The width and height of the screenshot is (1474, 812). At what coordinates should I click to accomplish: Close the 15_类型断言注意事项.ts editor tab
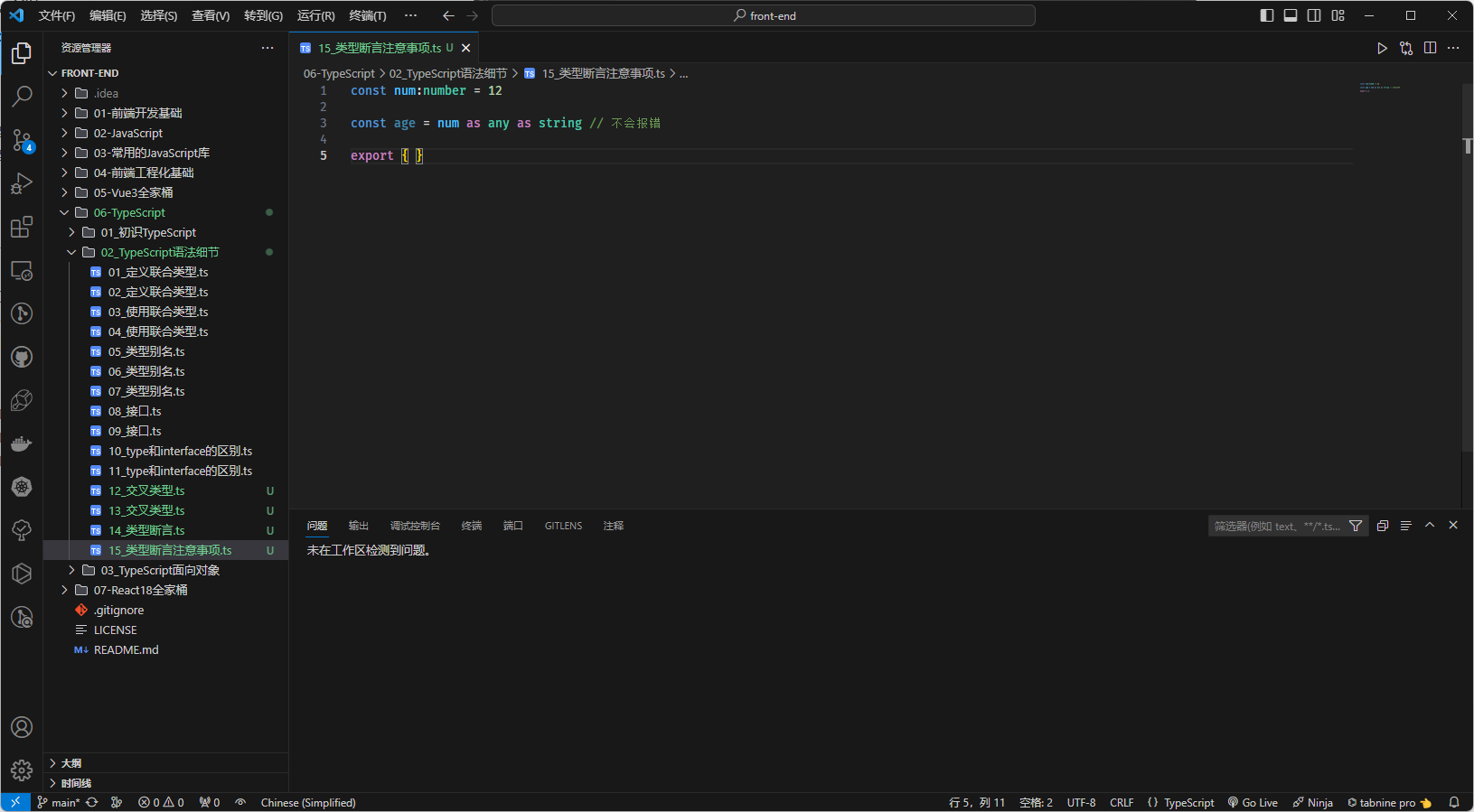[466, 48]
